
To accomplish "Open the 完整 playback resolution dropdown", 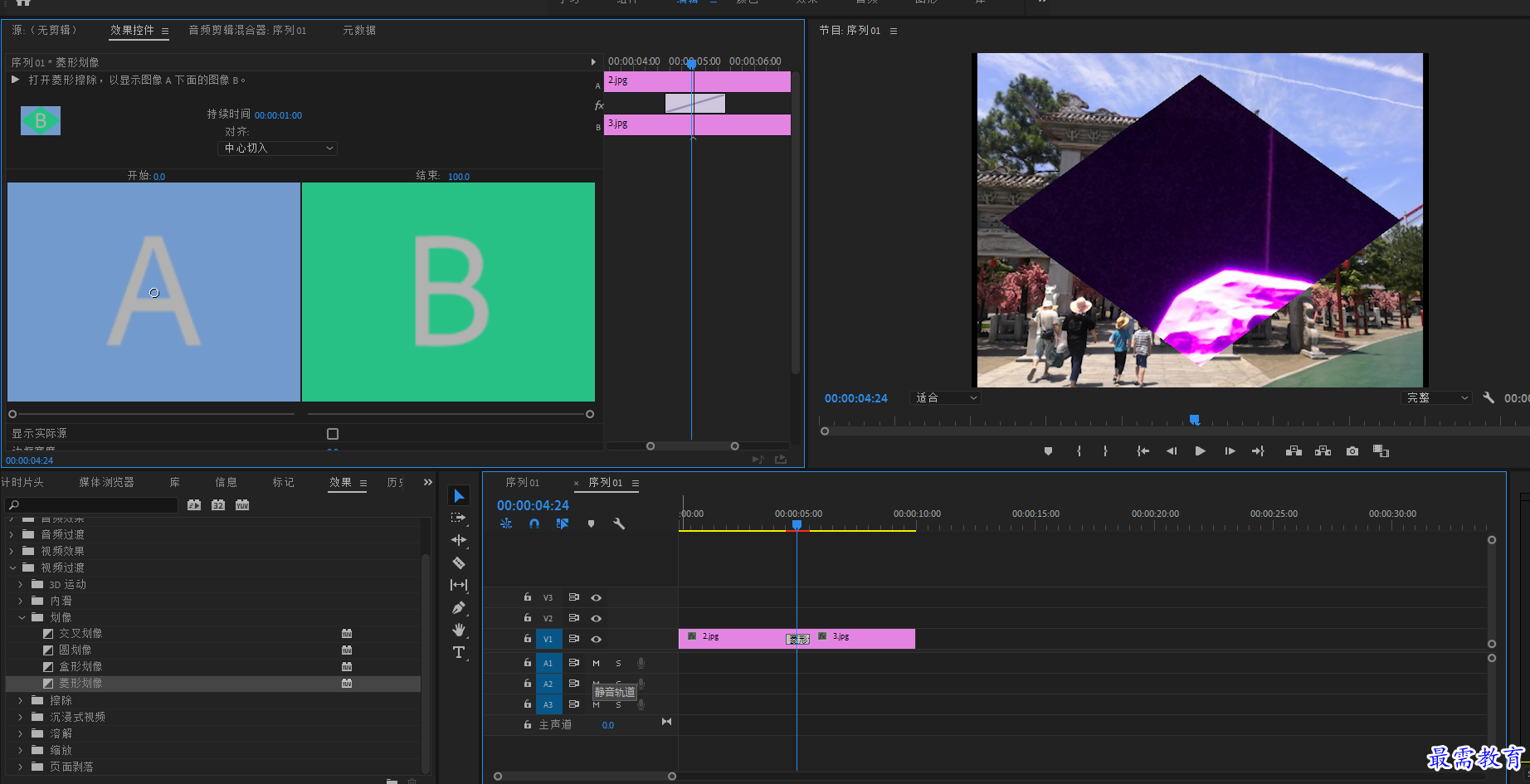I will click(1436, 398).
